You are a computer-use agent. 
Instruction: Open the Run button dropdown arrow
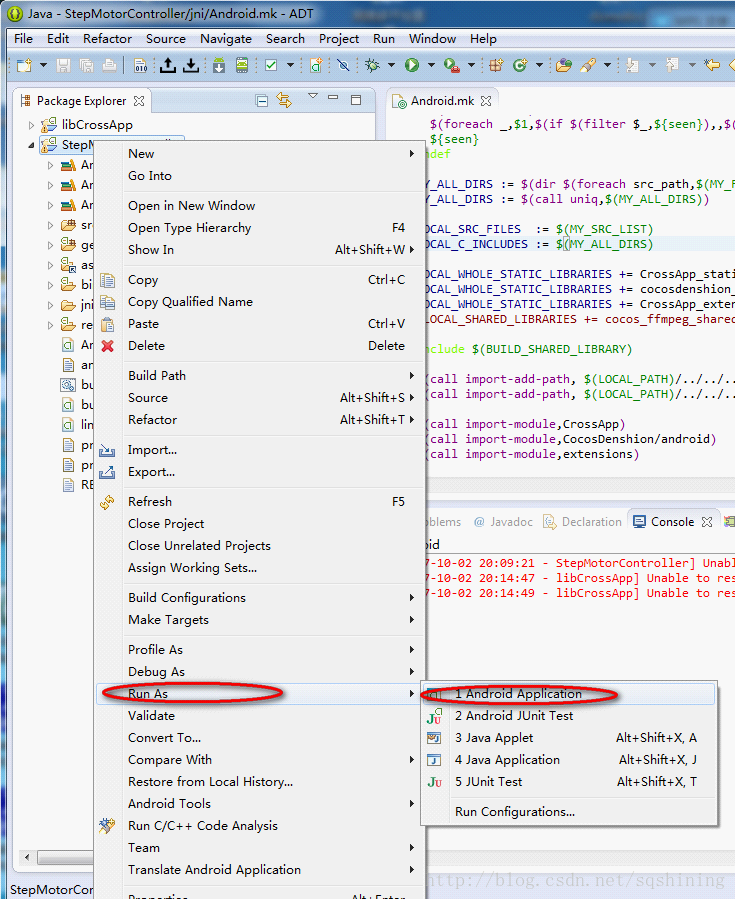click(x=429, y=65)
